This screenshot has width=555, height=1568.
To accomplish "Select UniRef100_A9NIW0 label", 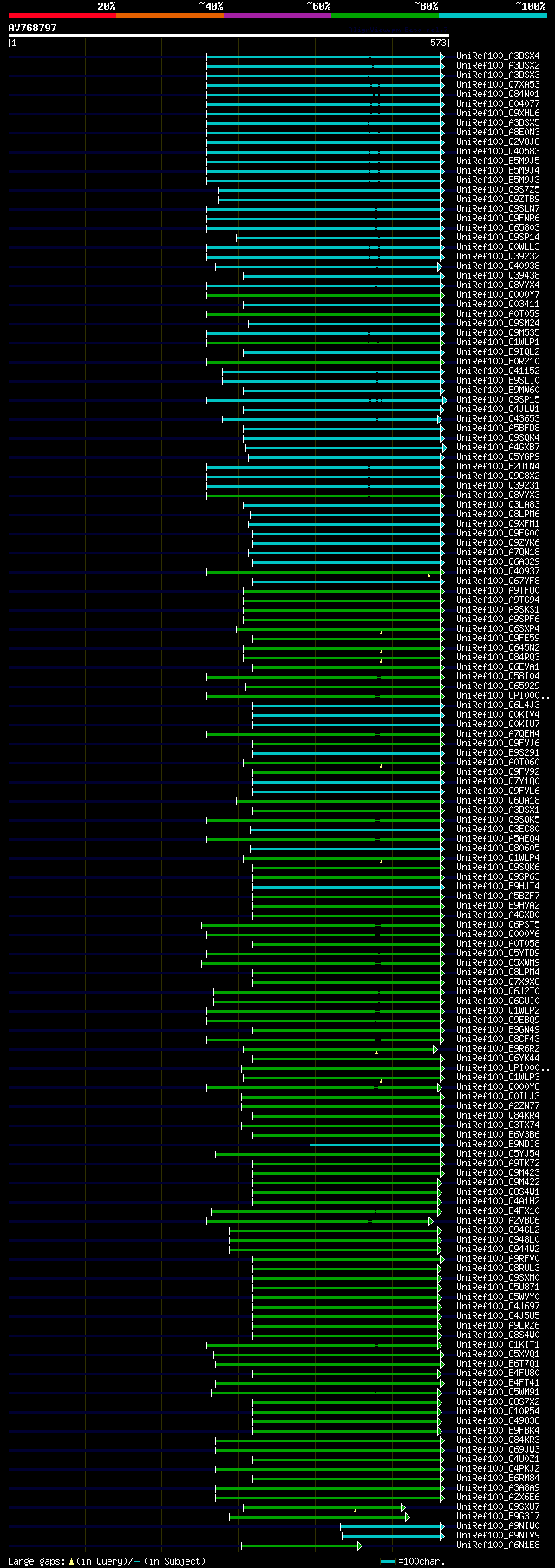I will [x=498, y=1525].
